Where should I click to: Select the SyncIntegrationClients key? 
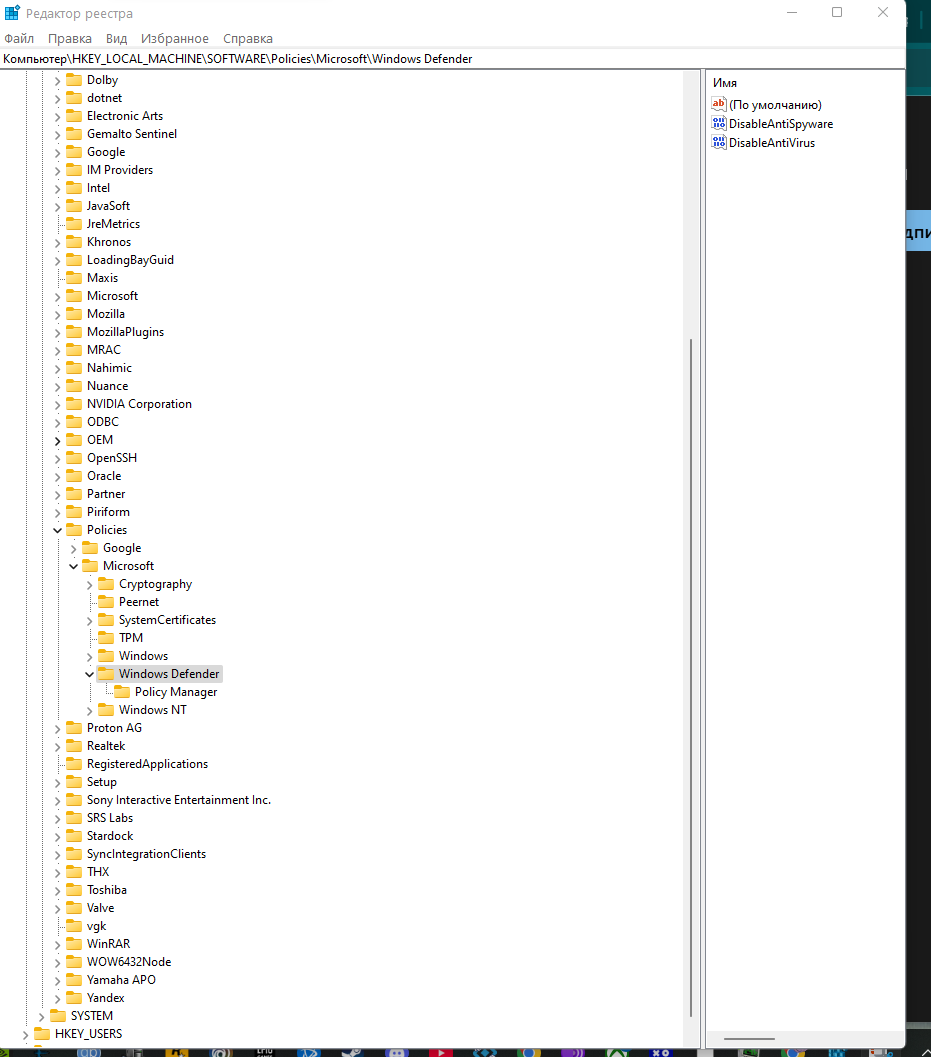[146, 853]
